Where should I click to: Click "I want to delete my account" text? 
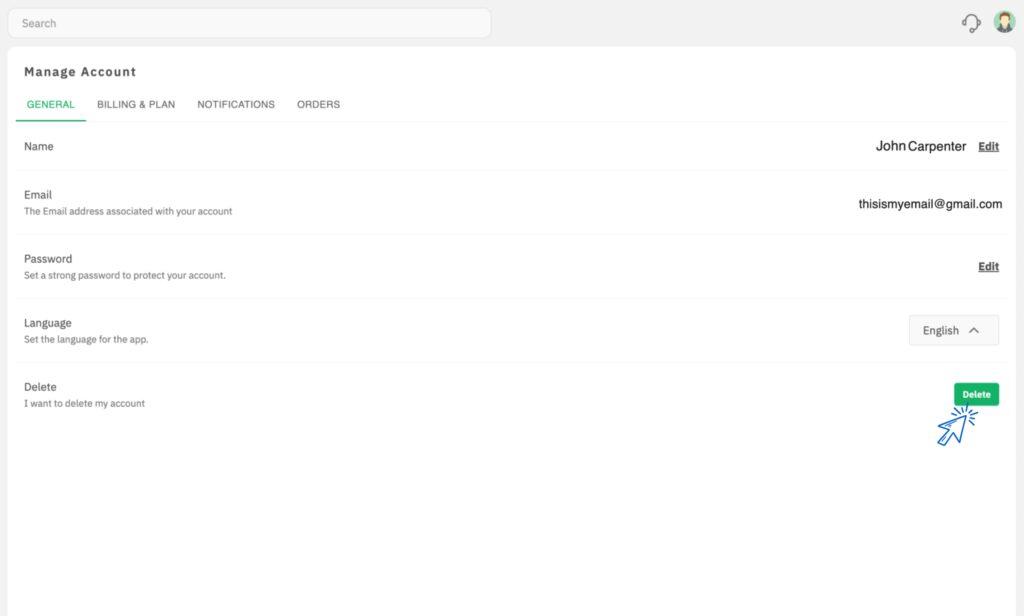tap(85, 403)
